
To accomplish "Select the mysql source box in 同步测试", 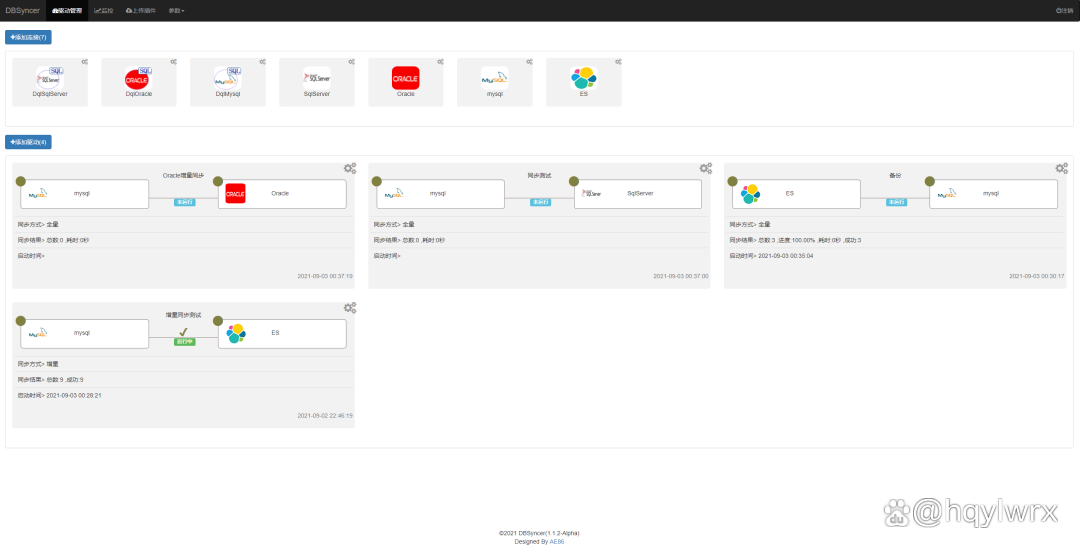I will pos(440,194).
